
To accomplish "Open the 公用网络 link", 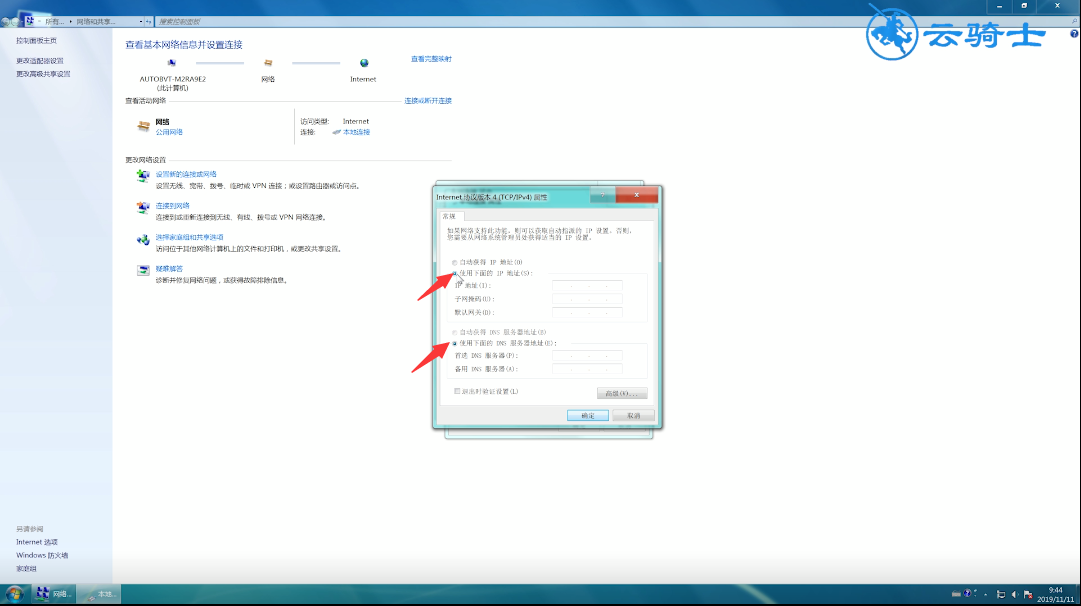I will tap(169, 132).
